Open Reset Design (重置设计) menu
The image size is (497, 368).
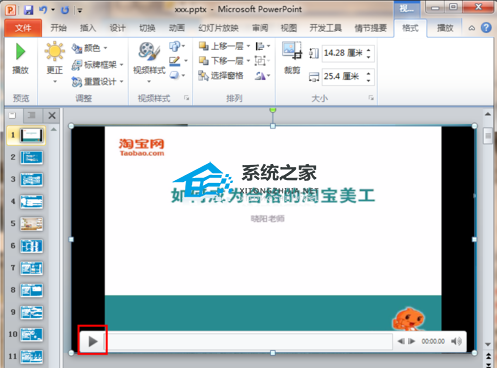[97, 81]
